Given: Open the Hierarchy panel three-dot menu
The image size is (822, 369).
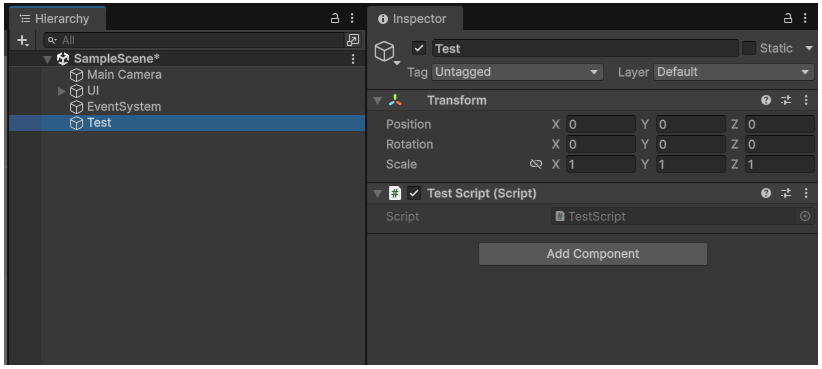Looking at the screenshot, I should click(352, 19).
